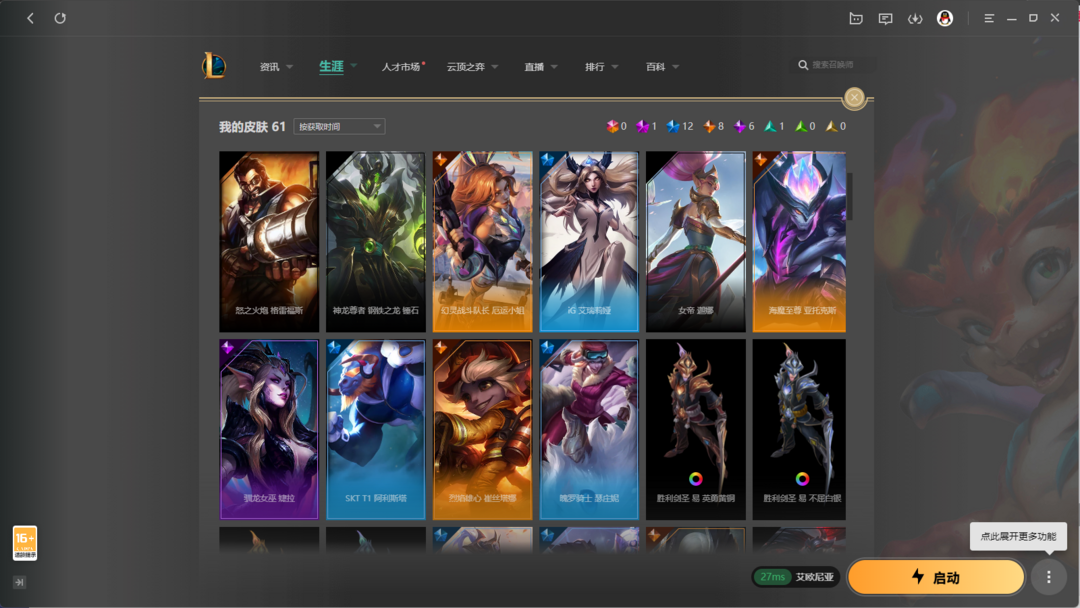Image resolution: width=1080 pixels, height=608 pixels.
Task: Open the 人才市场 navigation tab
Action: tap(401, 67)
